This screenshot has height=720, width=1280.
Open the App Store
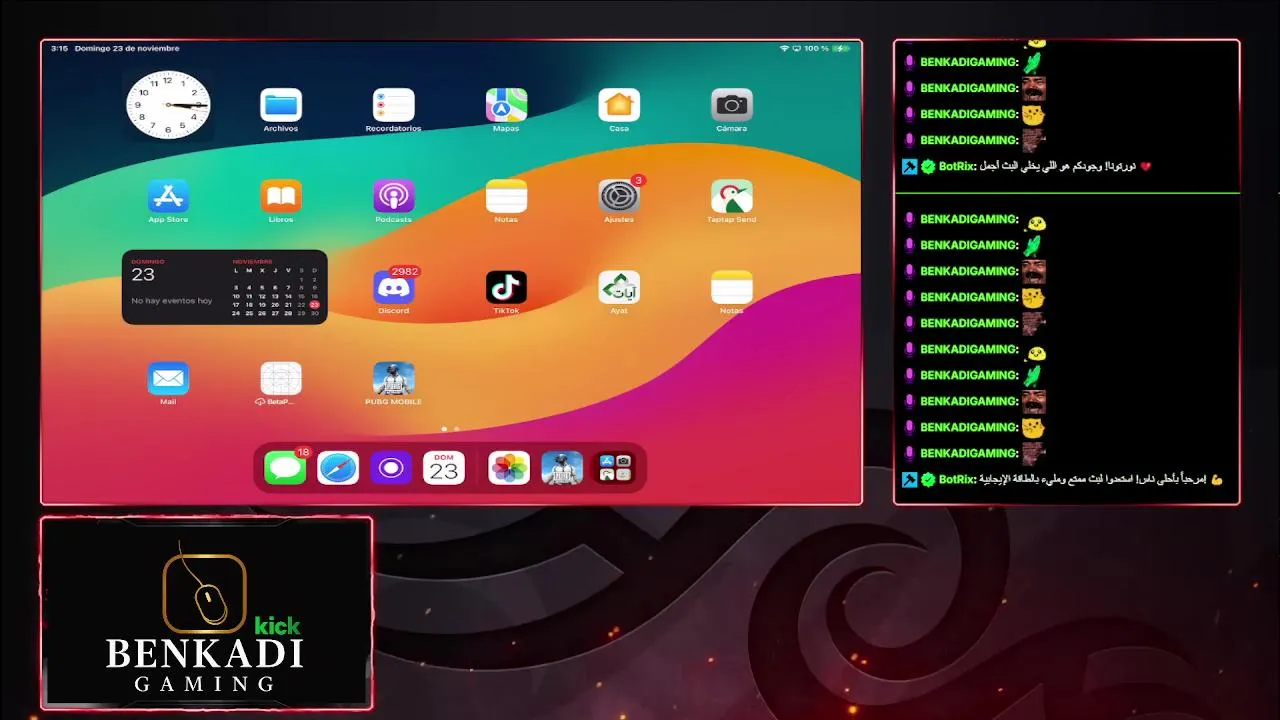pyautogui.click(x=168, y=196)
